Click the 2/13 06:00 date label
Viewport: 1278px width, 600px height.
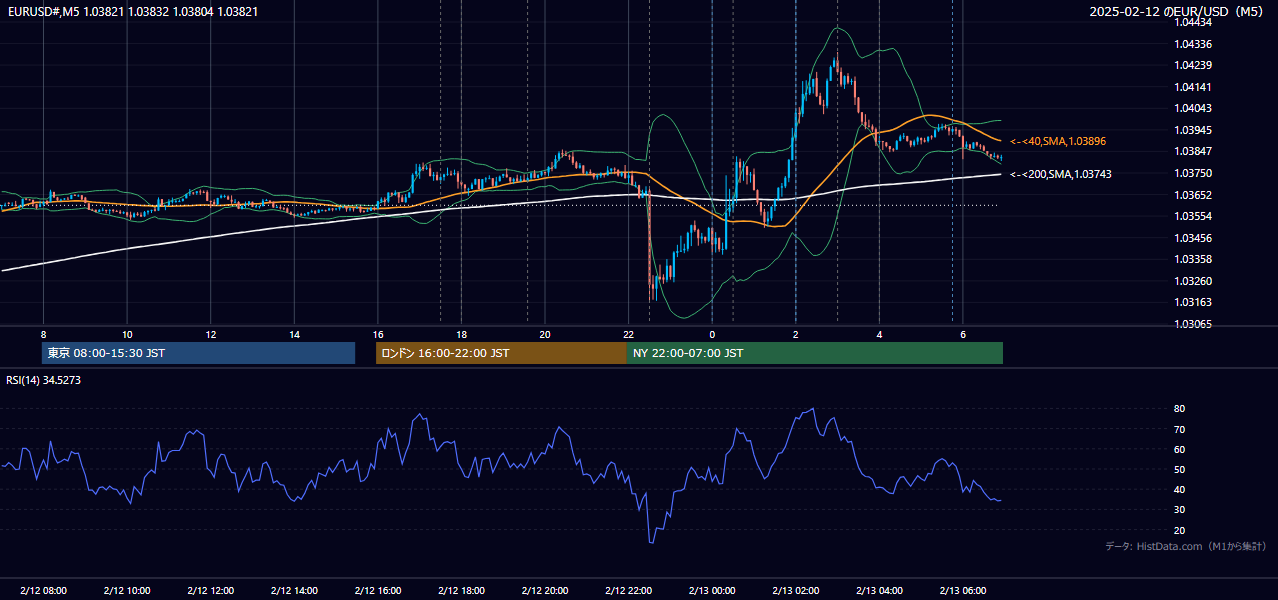pyautogui.click(x=962, y=590)
